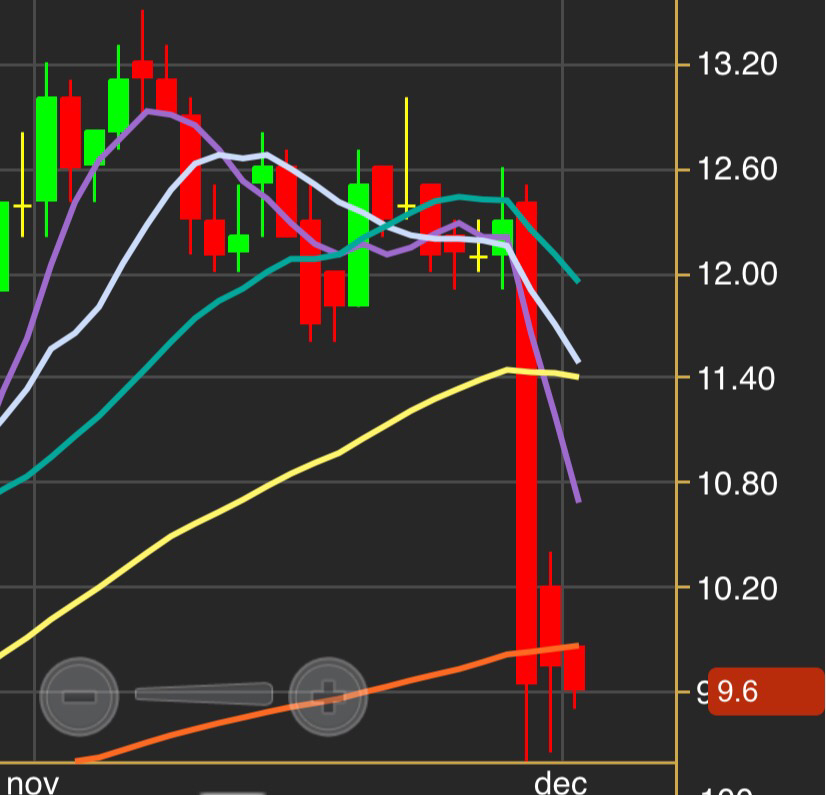Viewport: 826px width, 795px height.
Task: Click the 12.00 price axis label
Action: [736, 274]
